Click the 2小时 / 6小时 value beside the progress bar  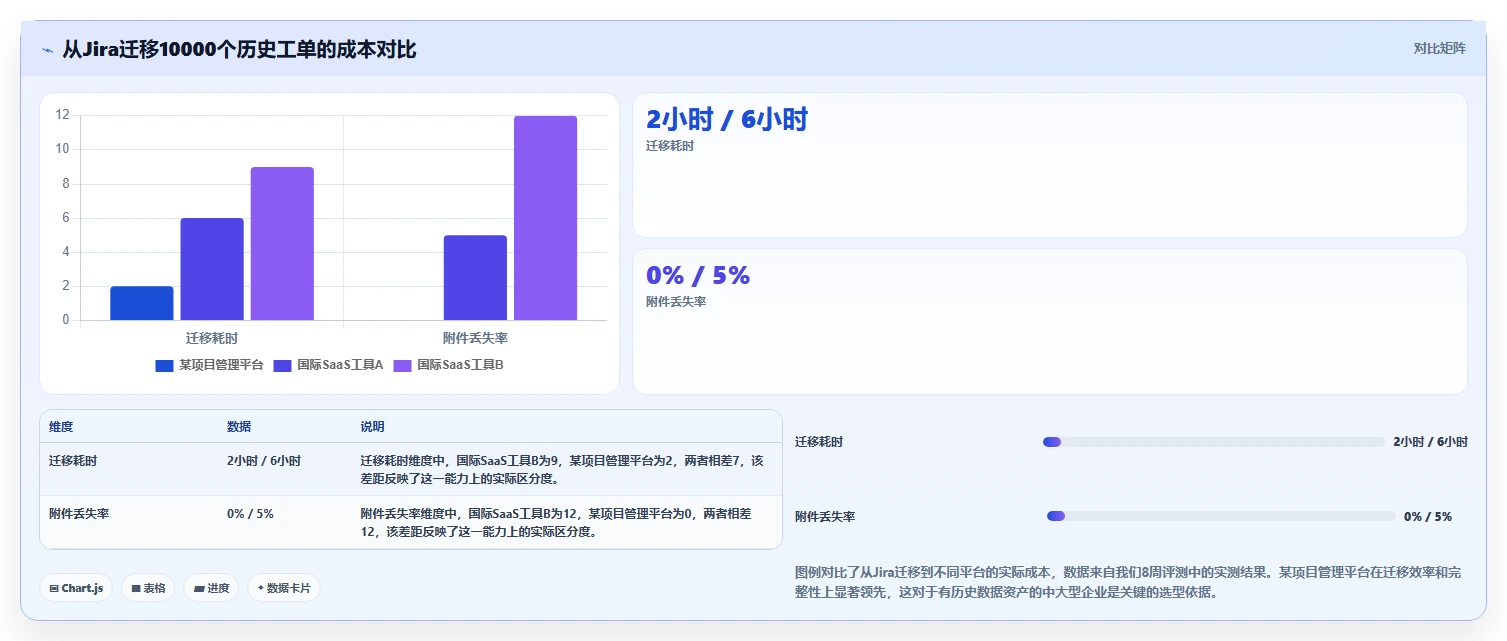[x=1430, y=442]
